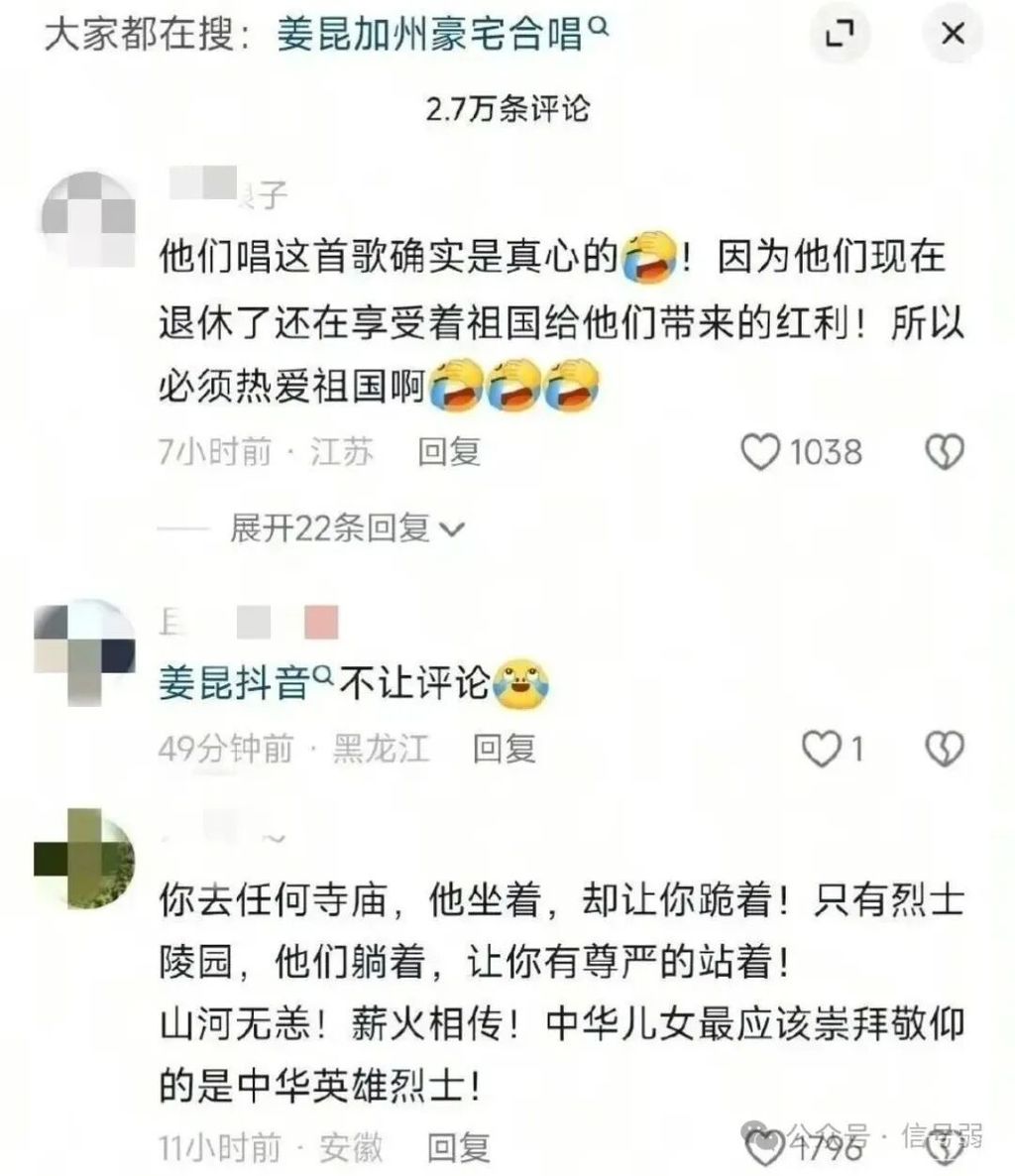
Task: Like the Heilongjiang comment with 1 like
Action: coord(821,749)
